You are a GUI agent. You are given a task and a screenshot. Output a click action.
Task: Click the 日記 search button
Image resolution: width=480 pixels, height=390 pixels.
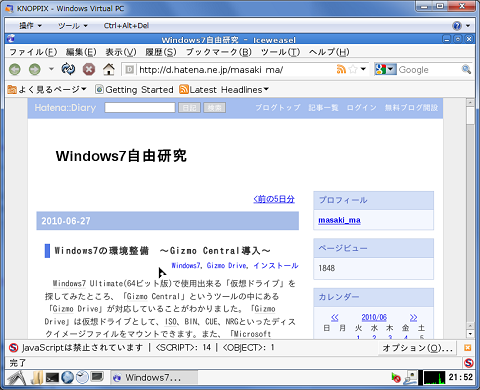189,108
